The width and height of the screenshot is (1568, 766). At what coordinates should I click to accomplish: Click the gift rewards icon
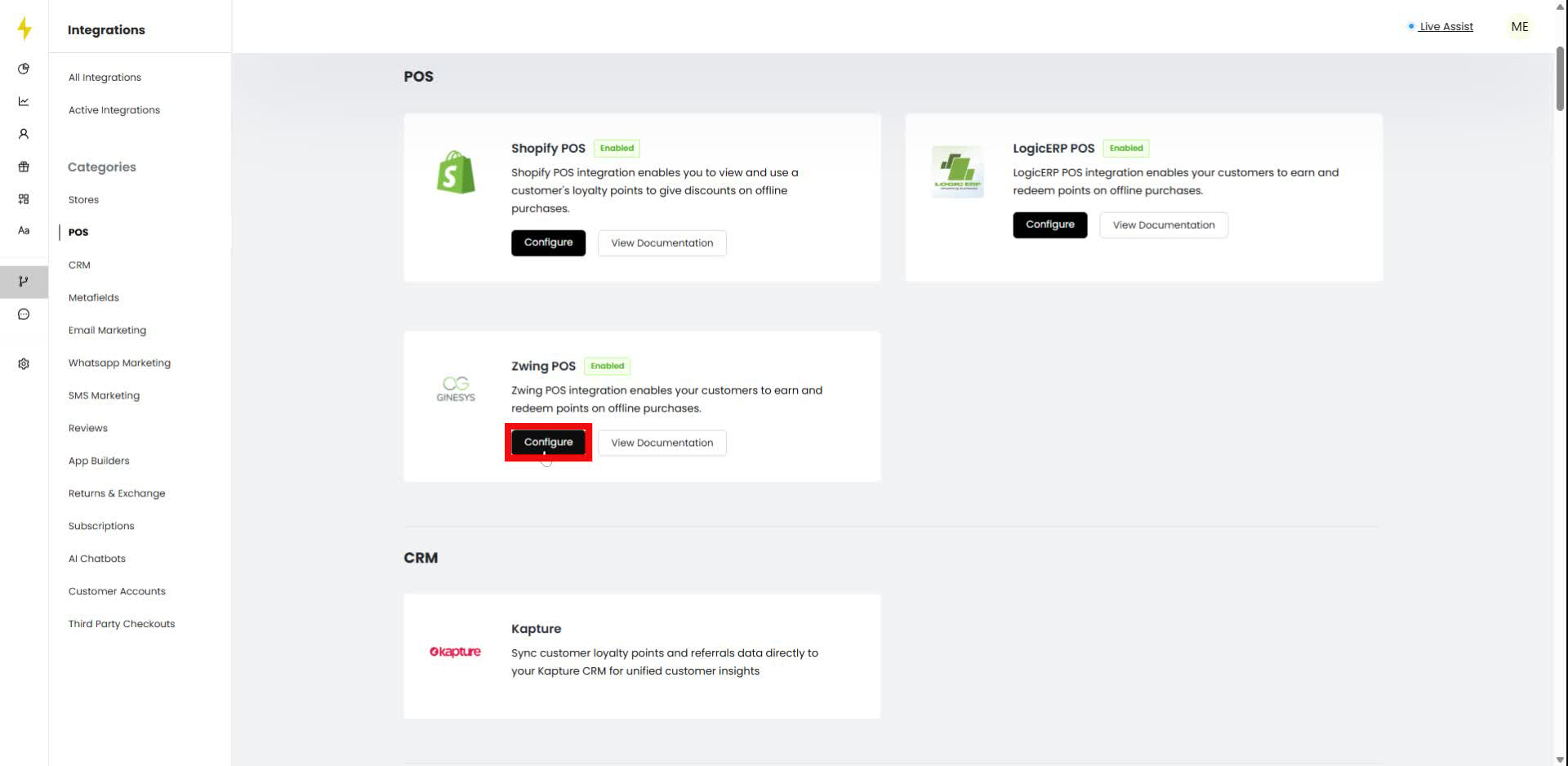[x=24, y=167]
